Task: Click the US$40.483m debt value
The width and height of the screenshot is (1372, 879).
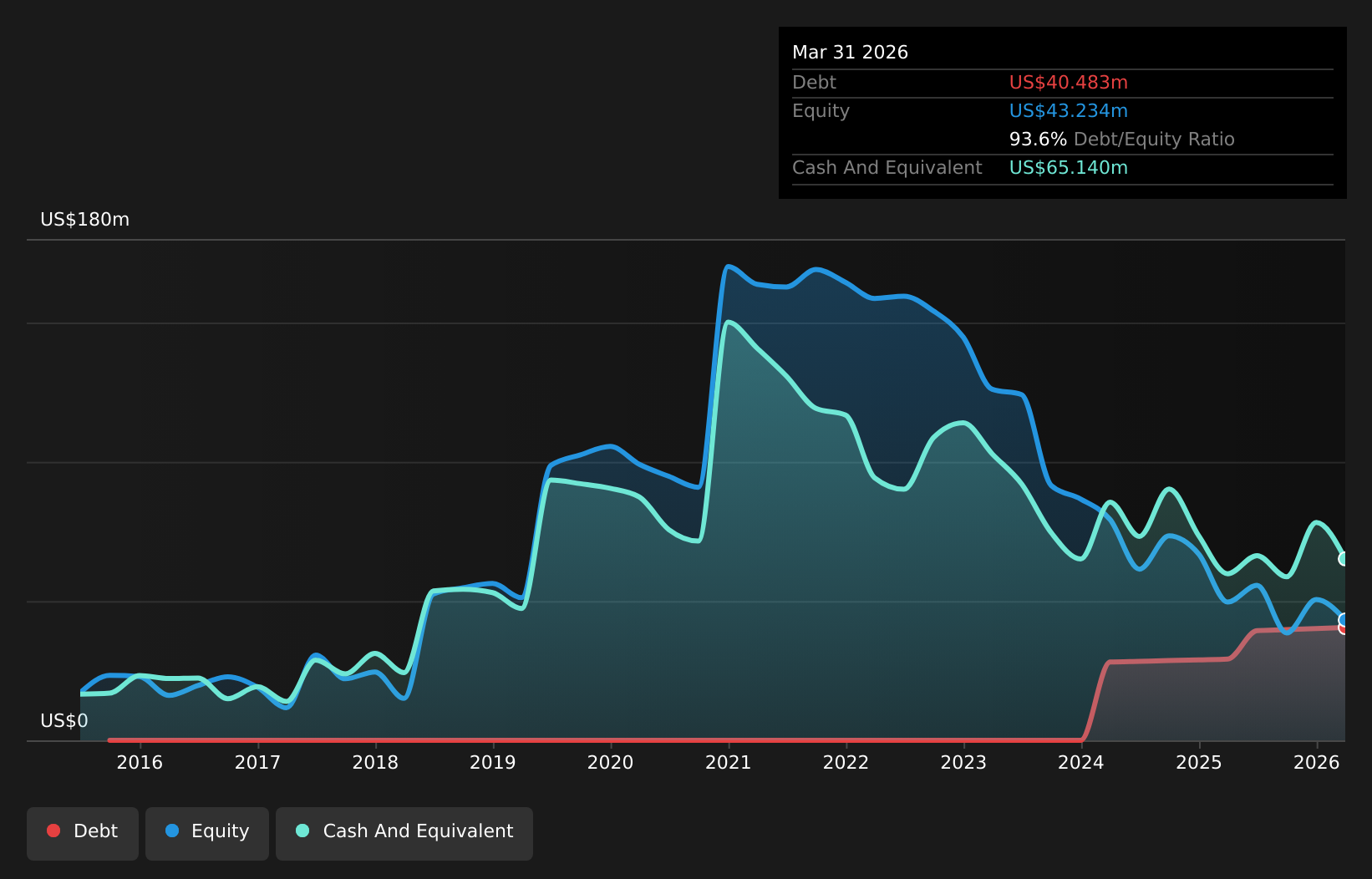Action: point(1069,83)
